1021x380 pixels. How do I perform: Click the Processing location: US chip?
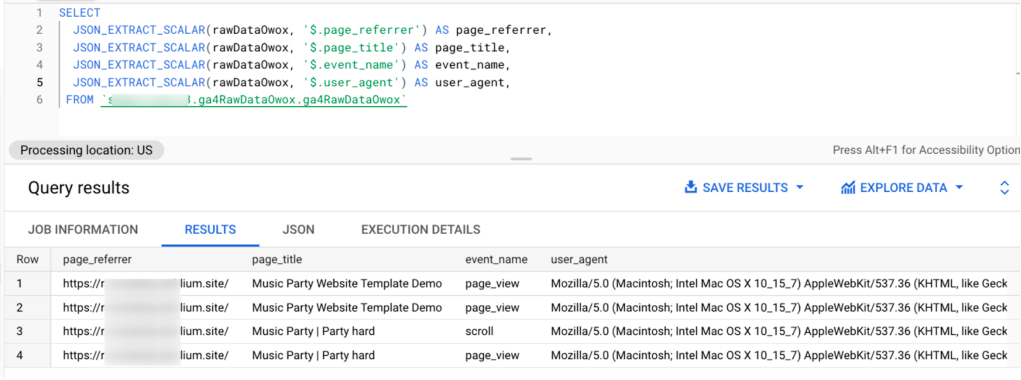(x=86, y=150)
